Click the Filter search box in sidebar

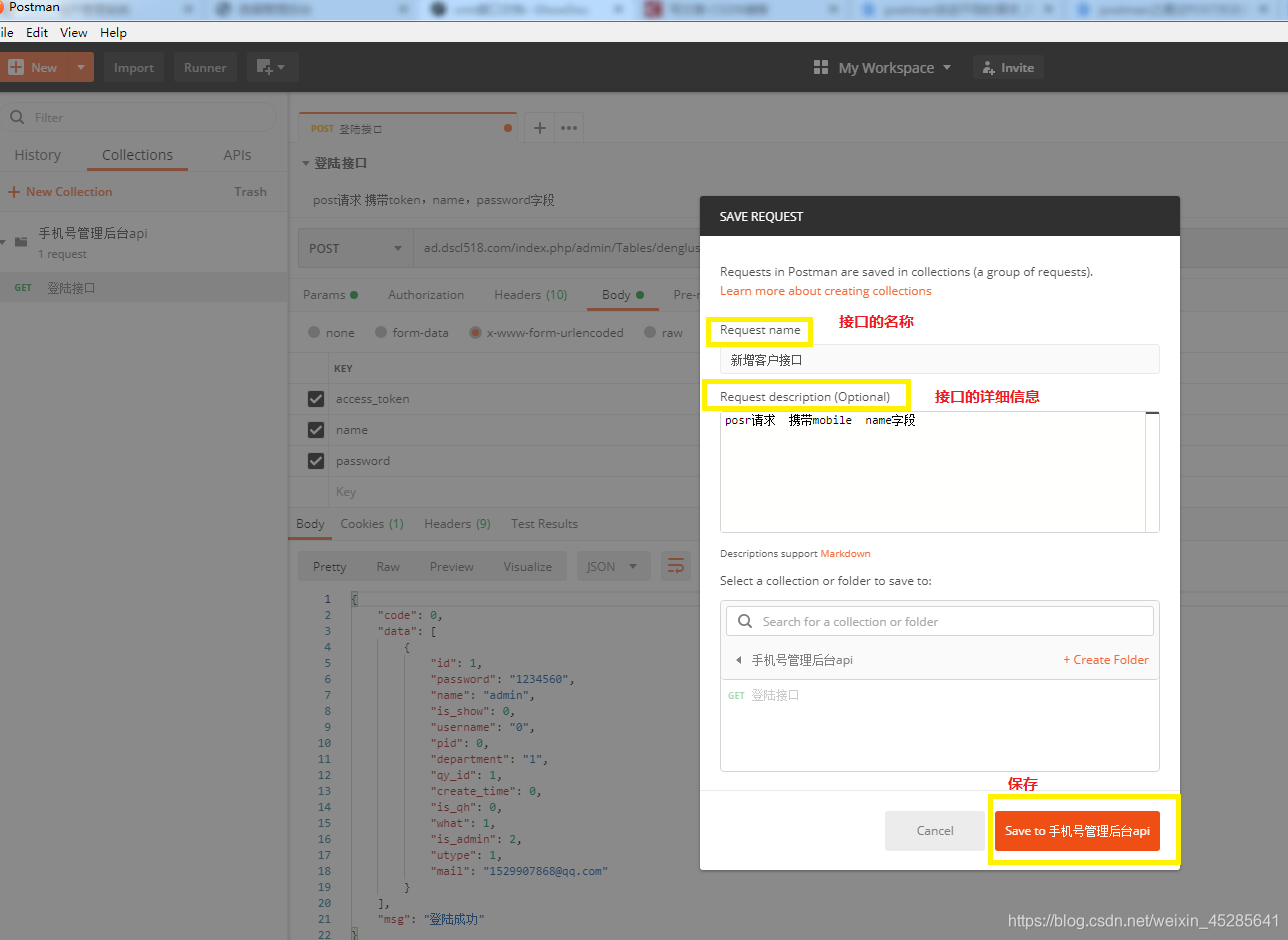pos(140,117)
